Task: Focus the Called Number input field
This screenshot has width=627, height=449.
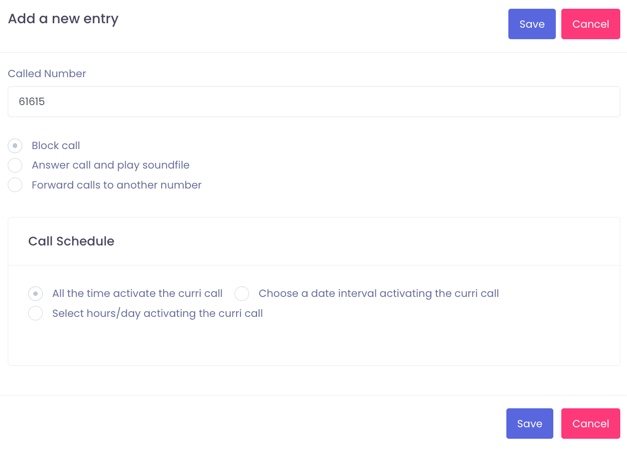Action: pyautogui.click(x=313, y=102)
